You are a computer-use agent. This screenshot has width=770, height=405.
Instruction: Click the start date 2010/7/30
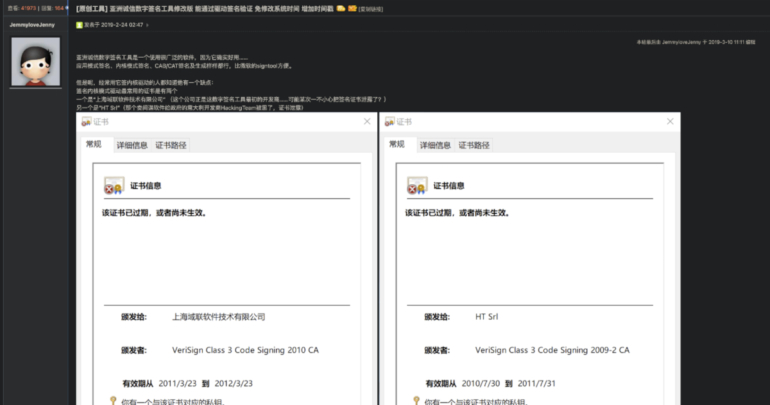[x=481, y=383]
